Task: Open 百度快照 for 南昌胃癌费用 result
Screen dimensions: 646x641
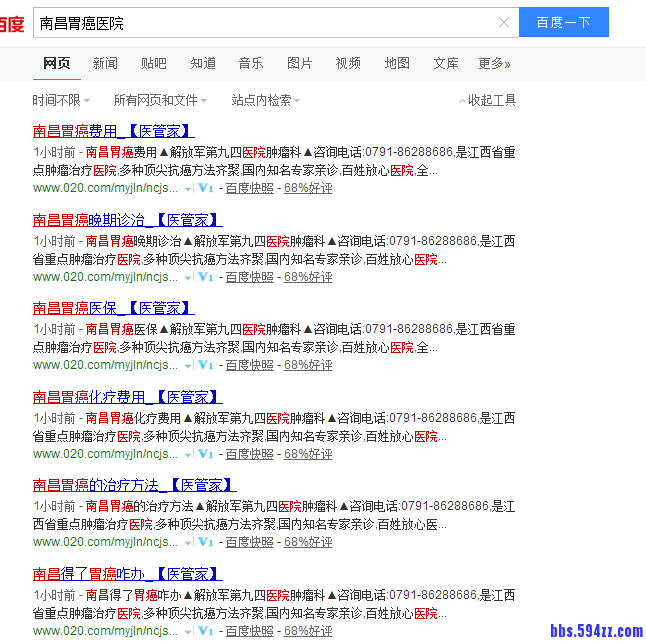Action: pyautogui.click(x=250, y=188)
